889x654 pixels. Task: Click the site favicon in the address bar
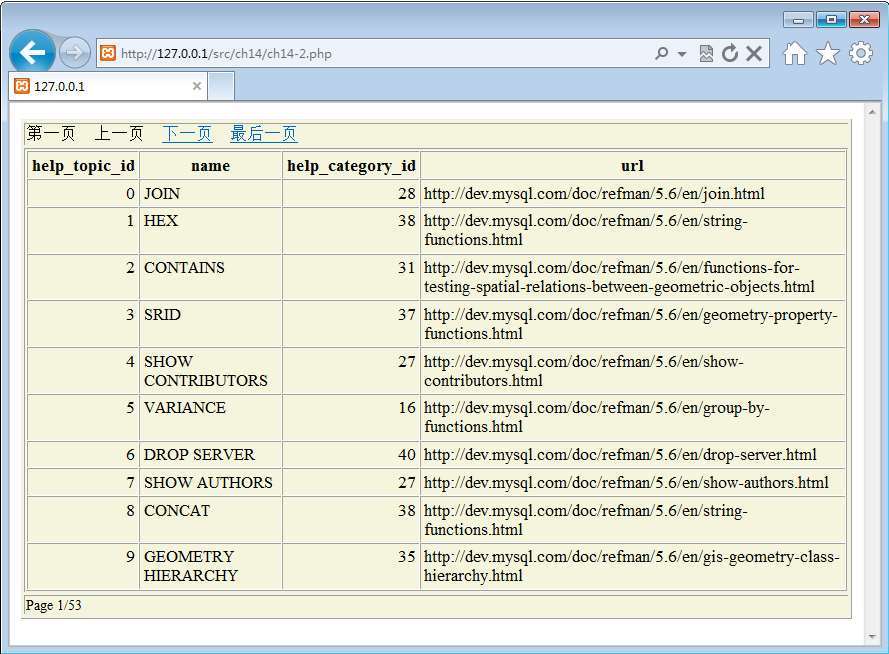[x=108, y=53]
